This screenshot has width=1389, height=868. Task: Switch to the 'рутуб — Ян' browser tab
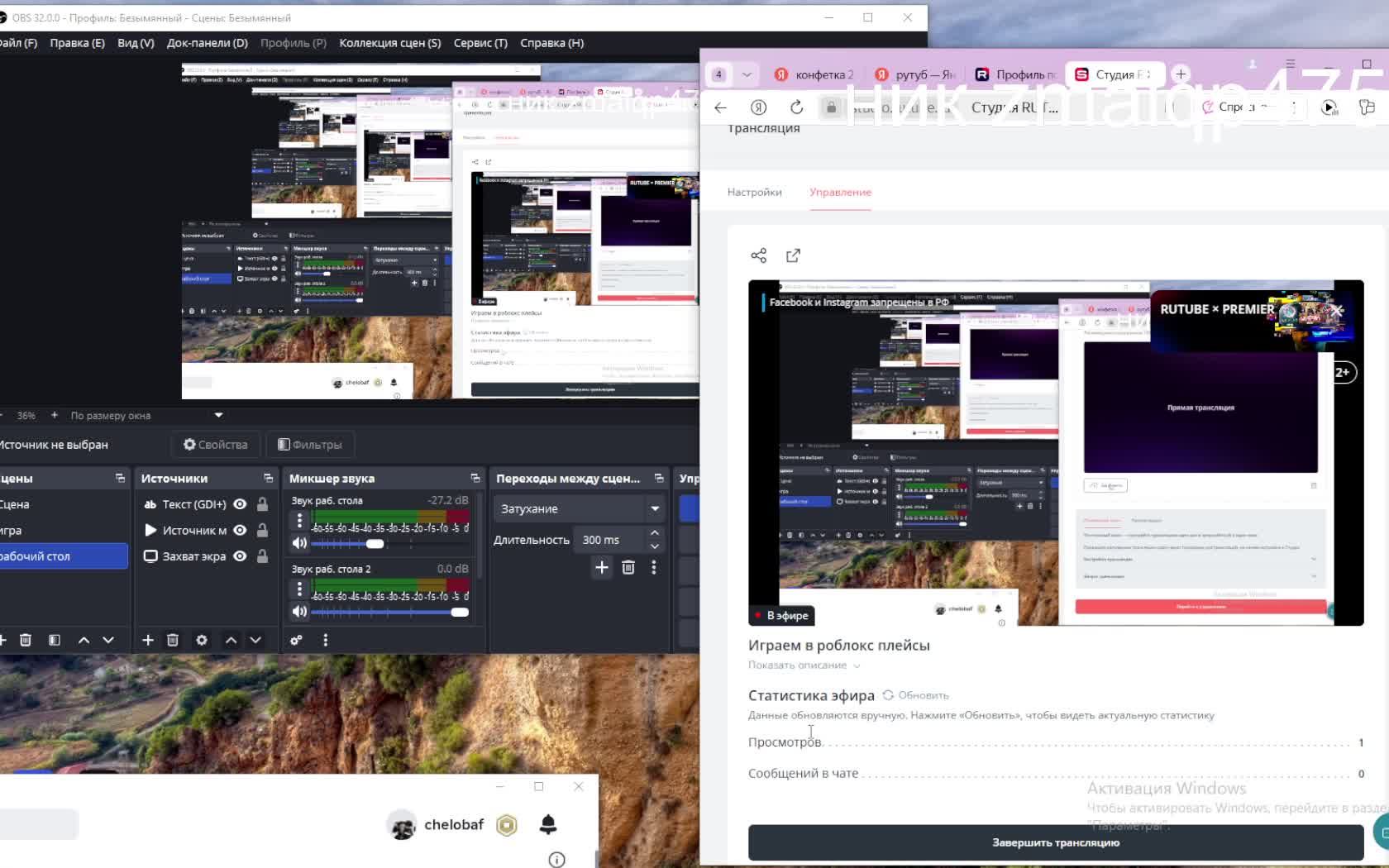click(914, 74)
